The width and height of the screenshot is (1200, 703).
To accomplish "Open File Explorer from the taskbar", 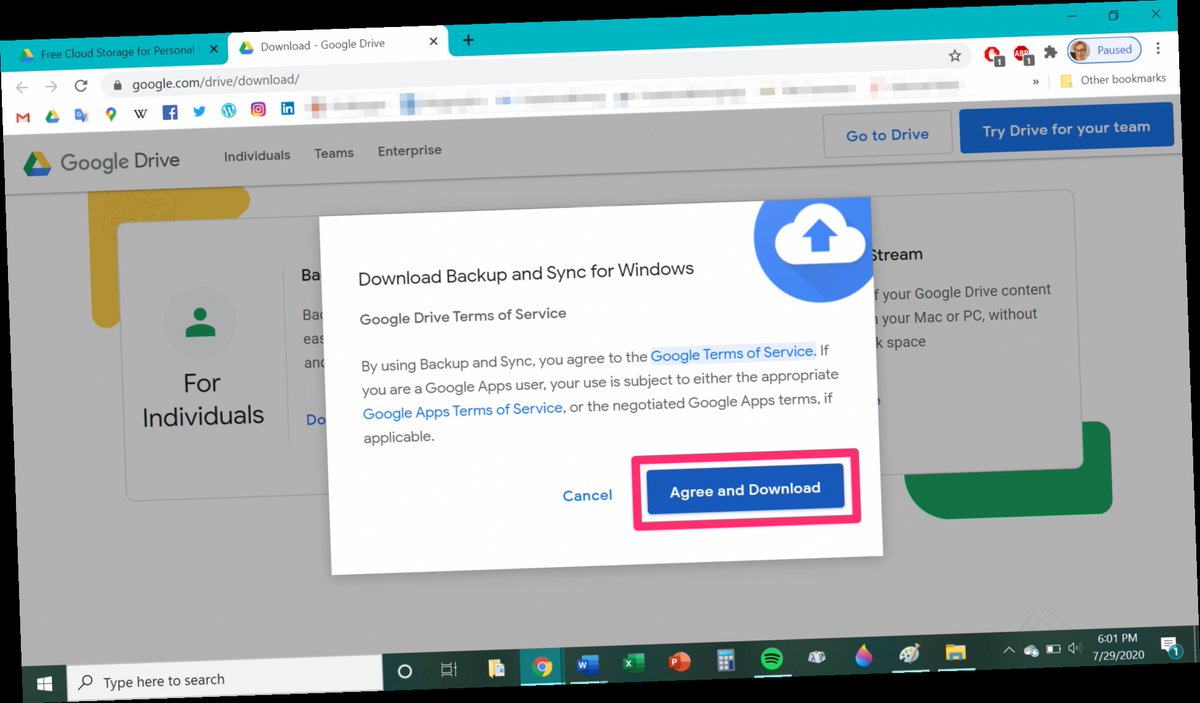I will [x=955, y=654].
